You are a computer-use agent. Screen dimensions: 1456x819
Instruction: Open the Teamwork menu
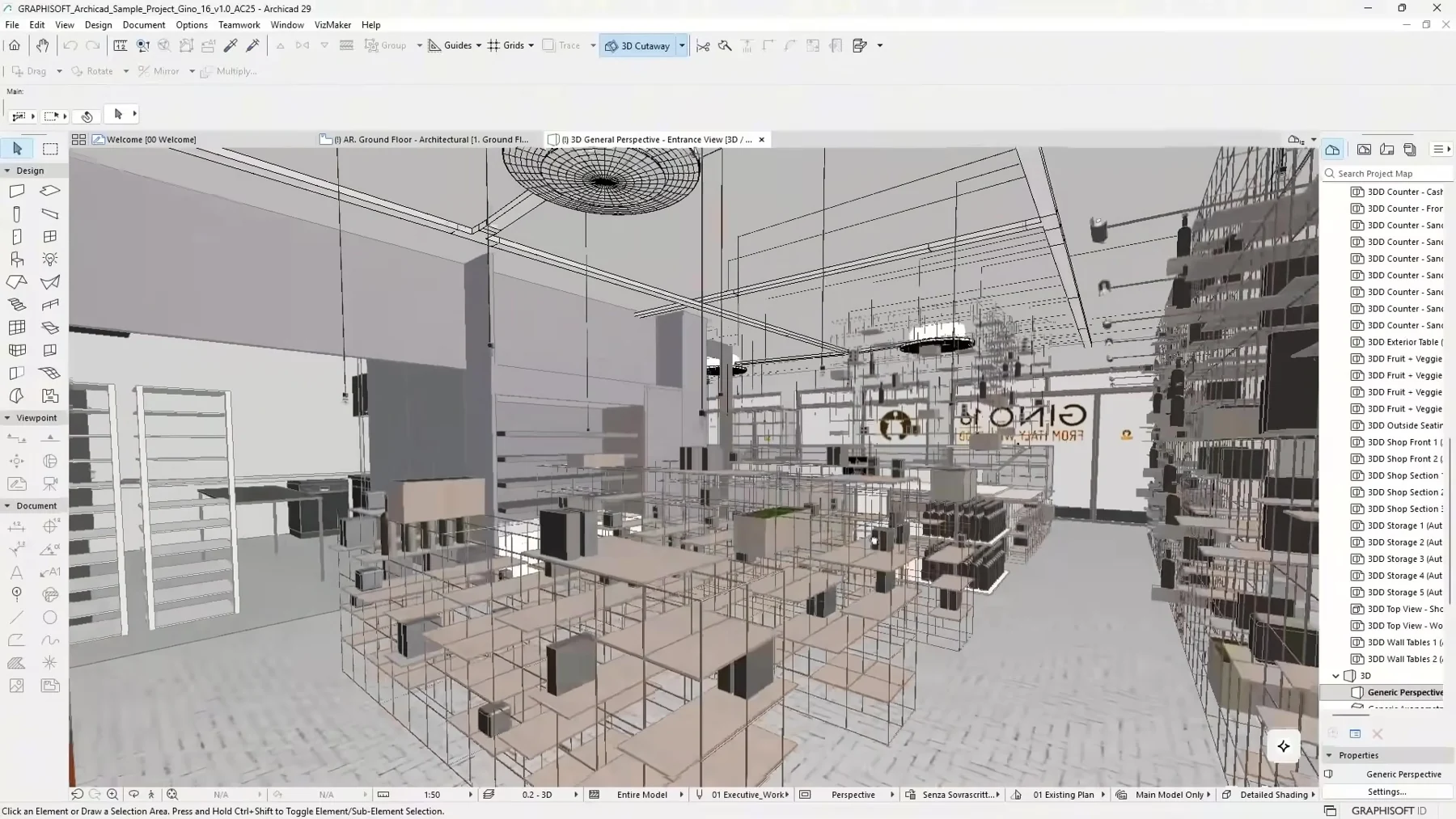point(239,25)
